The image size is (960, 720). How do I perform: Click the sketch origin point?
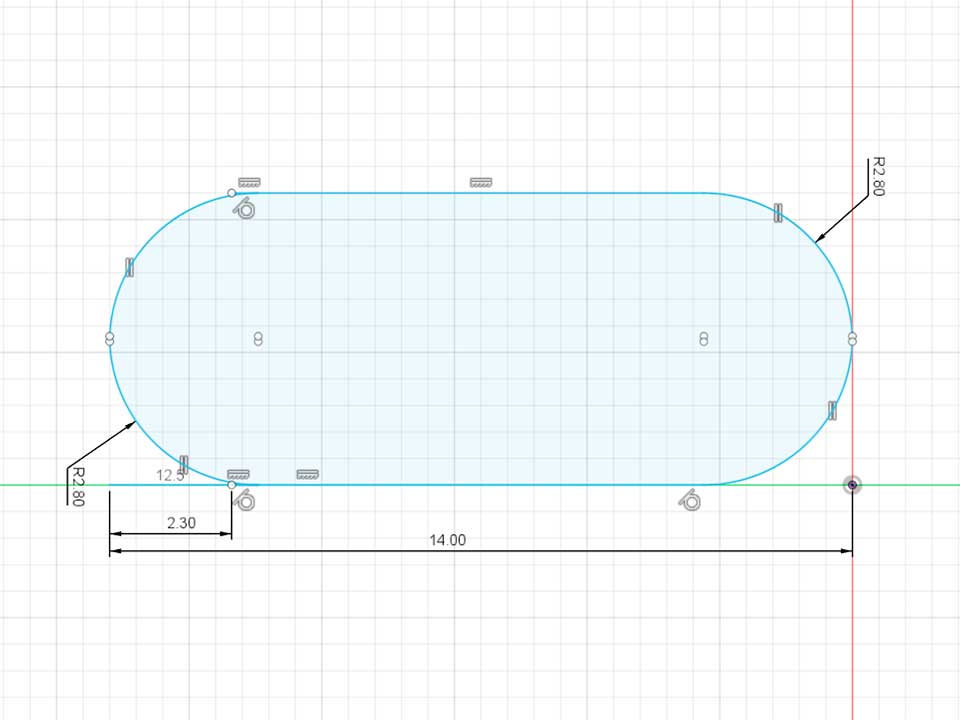[x=852, y=485]
